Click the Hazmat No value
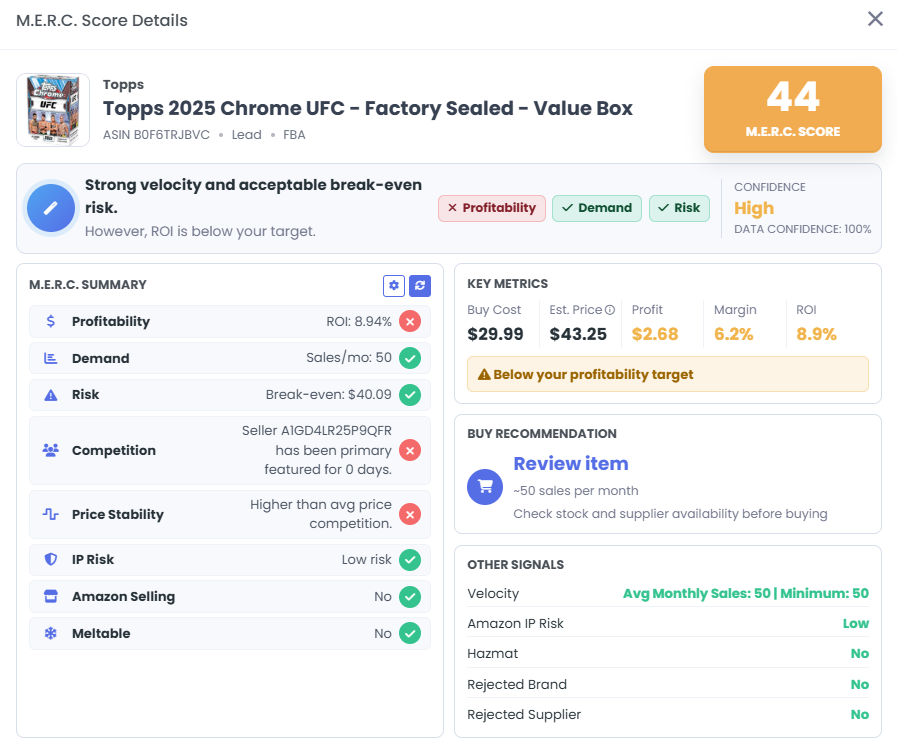Image resolution: width=897 pixels, height=750 pixels. 860,654
